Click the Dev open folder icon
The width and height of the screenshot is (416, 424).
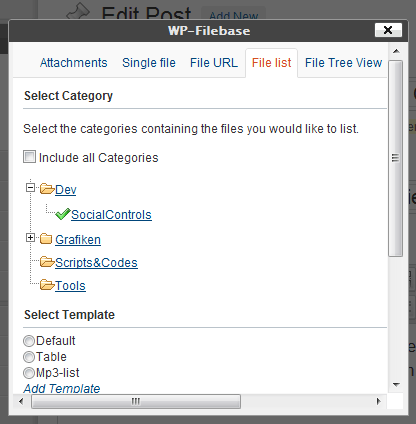click(x=47, y=189)
